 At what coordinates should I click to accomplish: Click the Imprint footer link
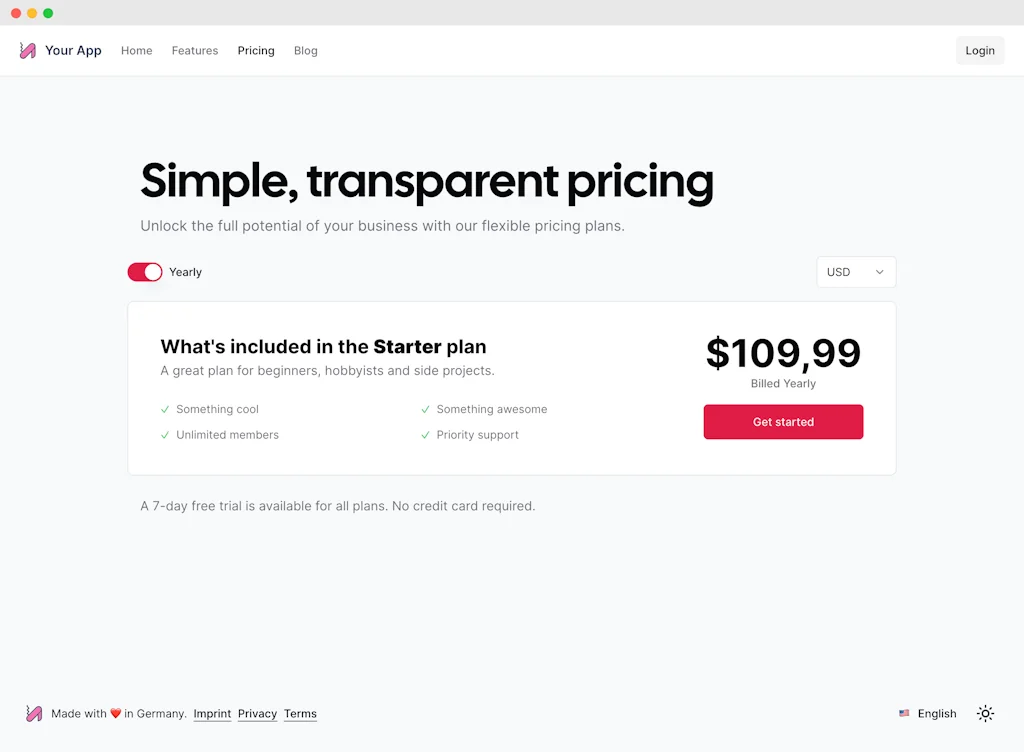click(212, 713)
